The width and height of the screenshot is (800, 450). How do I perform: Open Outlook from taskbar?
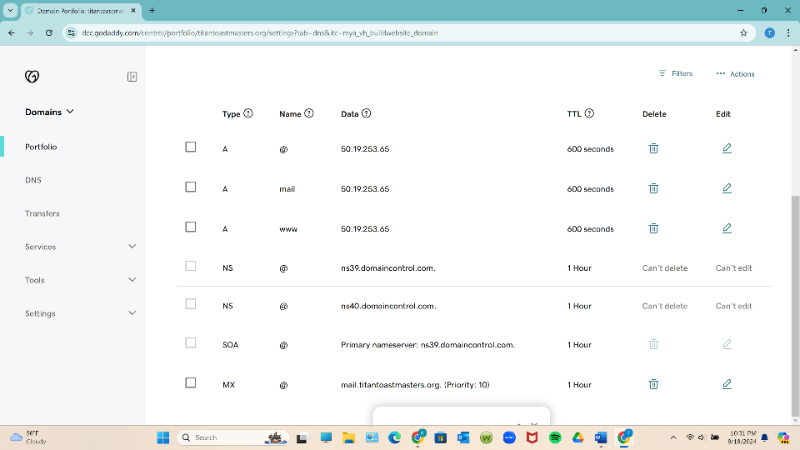(463, 438)
